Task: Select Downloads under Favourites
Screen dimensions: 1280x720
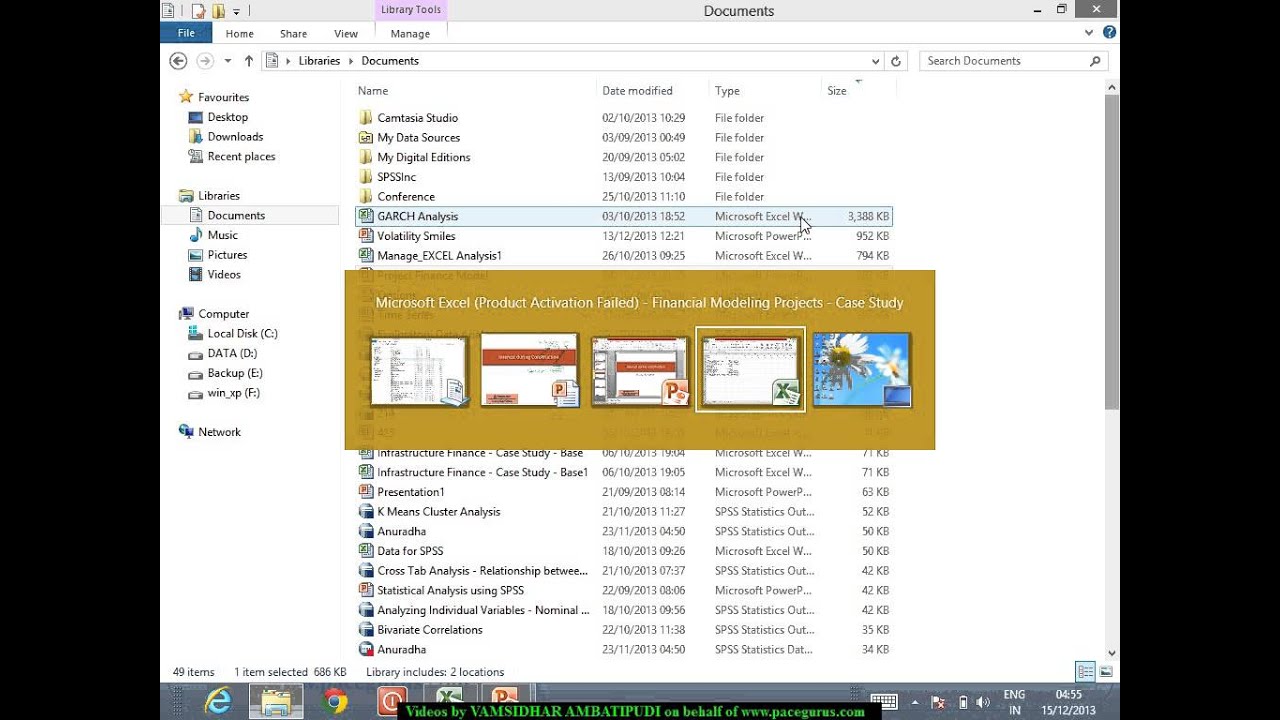Action: point(235,137)
